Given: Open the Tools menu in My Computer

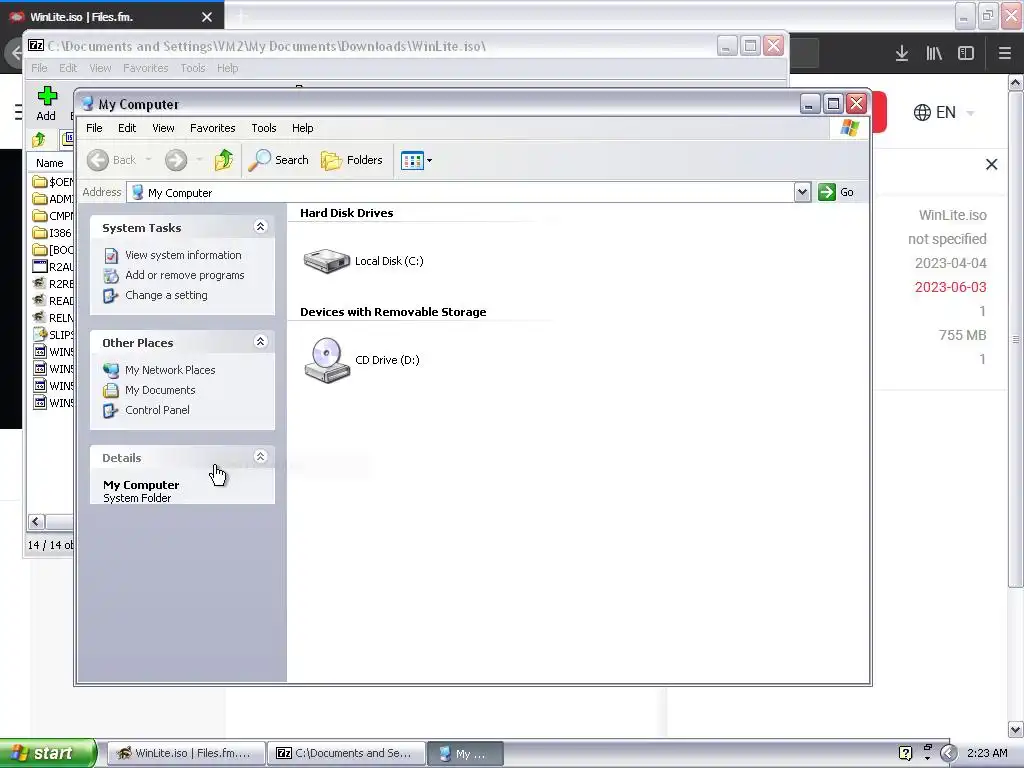Looking at the screenshot, I should pos(264,128).
